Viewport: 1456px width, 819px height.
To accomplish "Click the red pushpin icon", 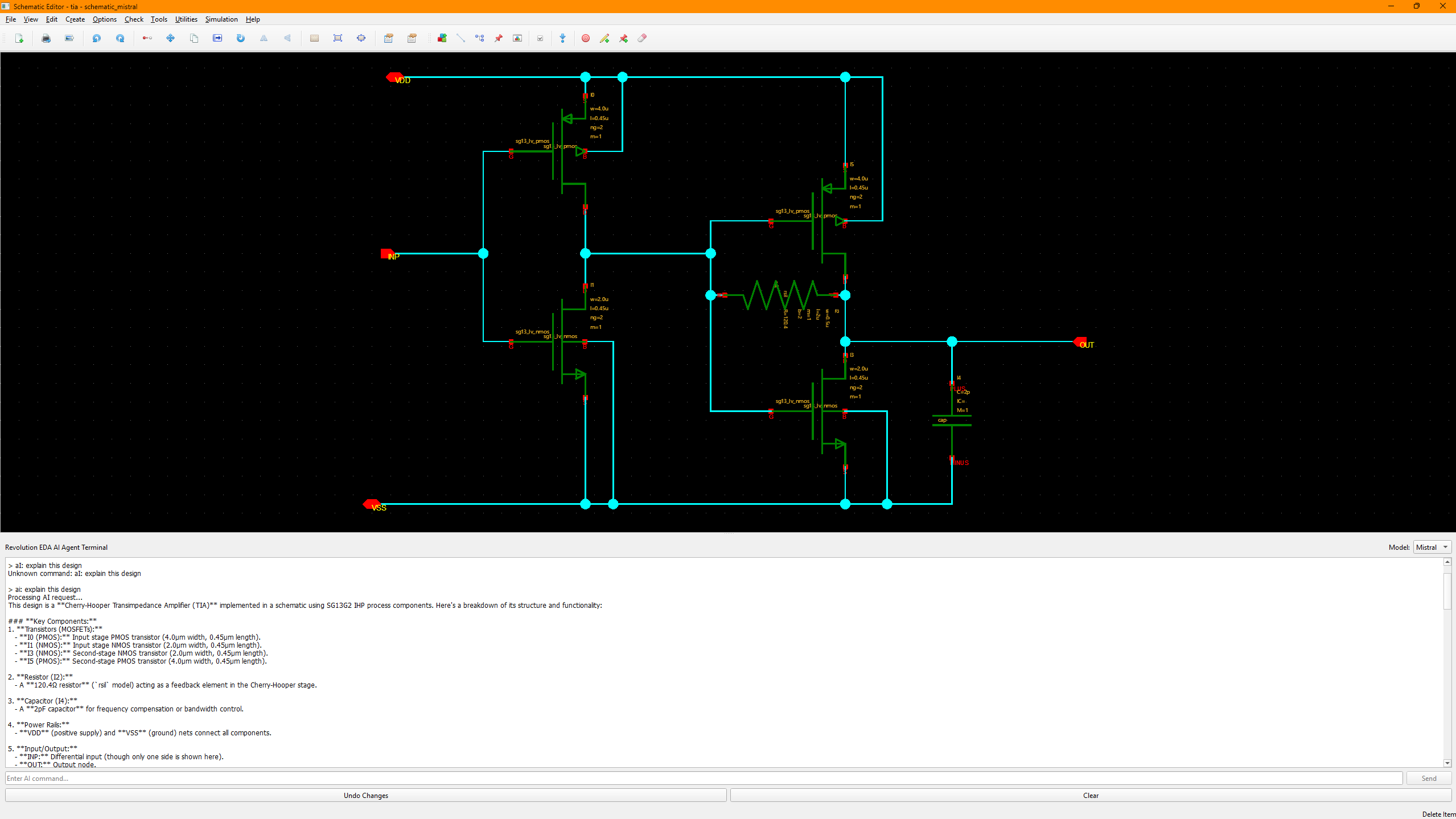I will coord(499,38).
